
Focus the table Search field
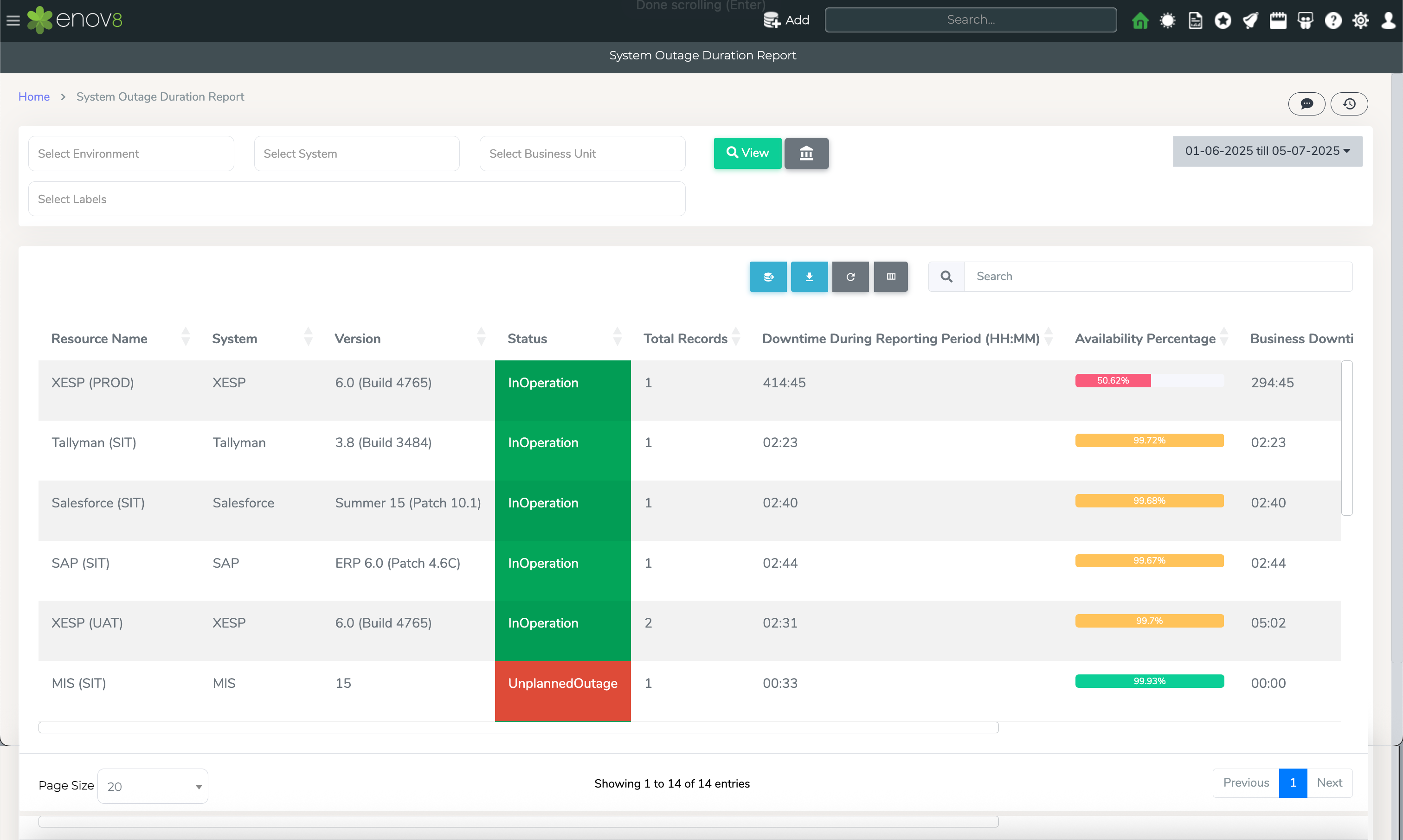click(x=1158, y=276)
